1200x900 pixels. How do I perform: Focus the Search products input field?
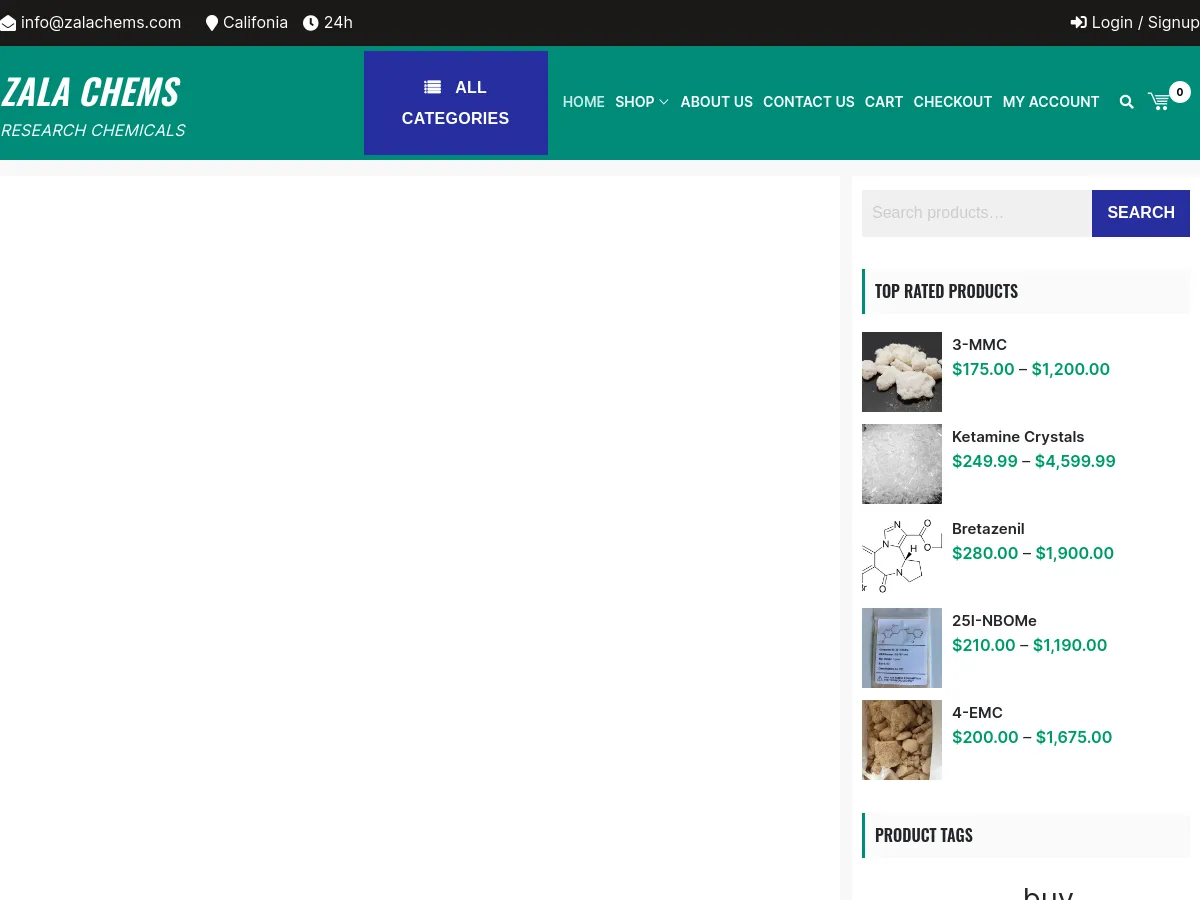click(976, 213)
